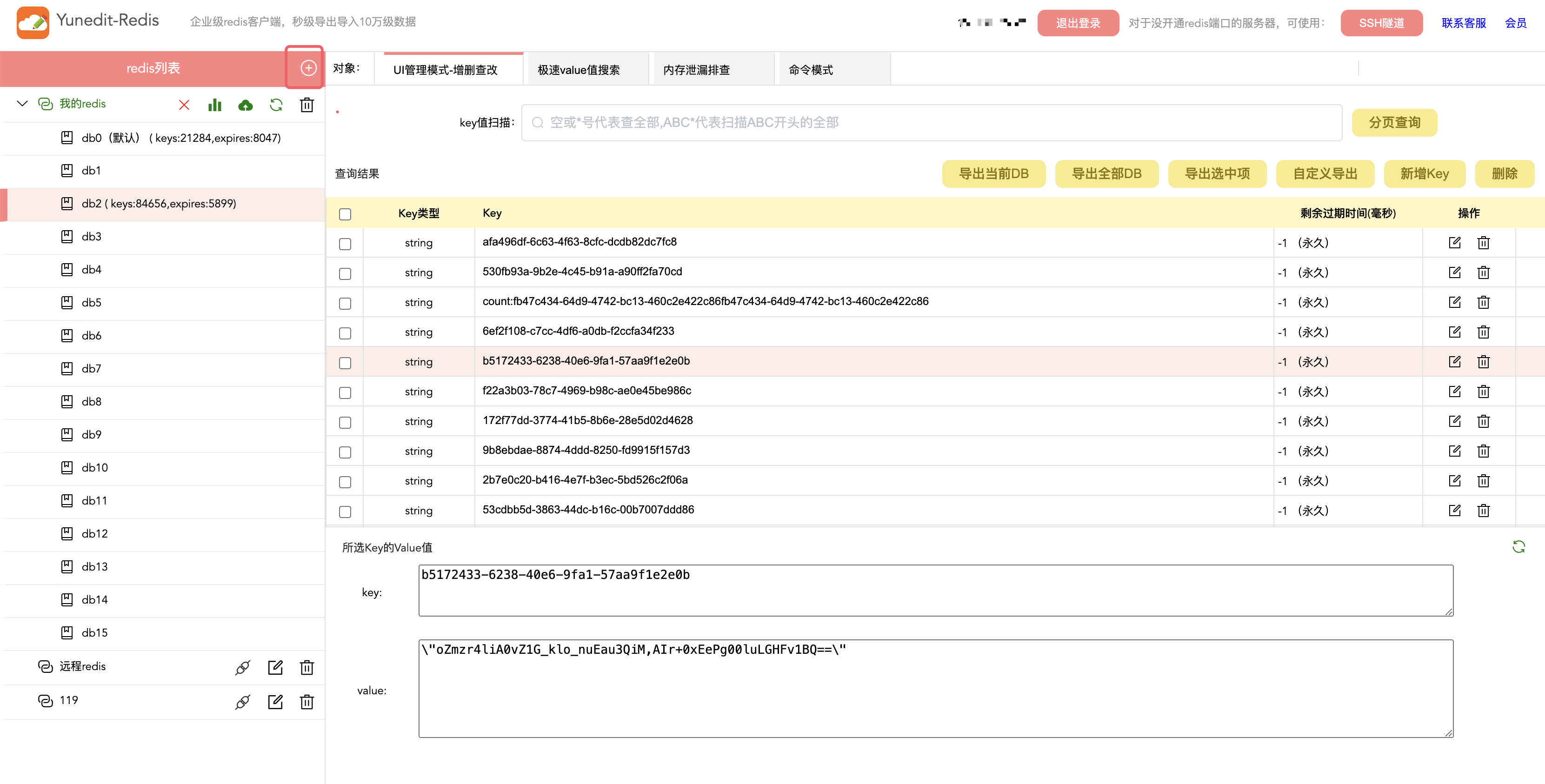Click the connect plug icon for 远程redis

click(243, 668)
